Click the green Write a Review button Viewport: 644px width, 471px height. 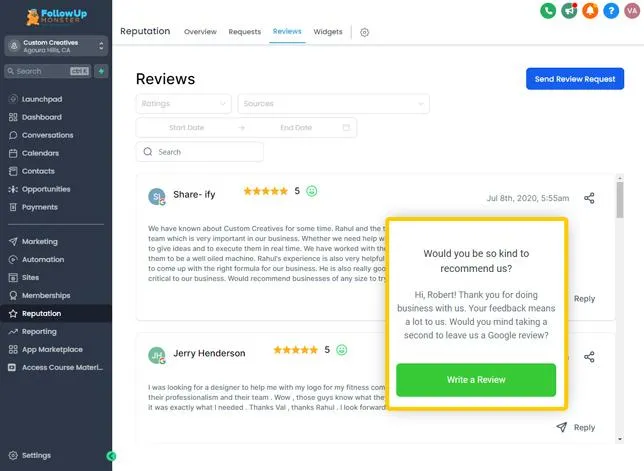click(x=476, y=380)
